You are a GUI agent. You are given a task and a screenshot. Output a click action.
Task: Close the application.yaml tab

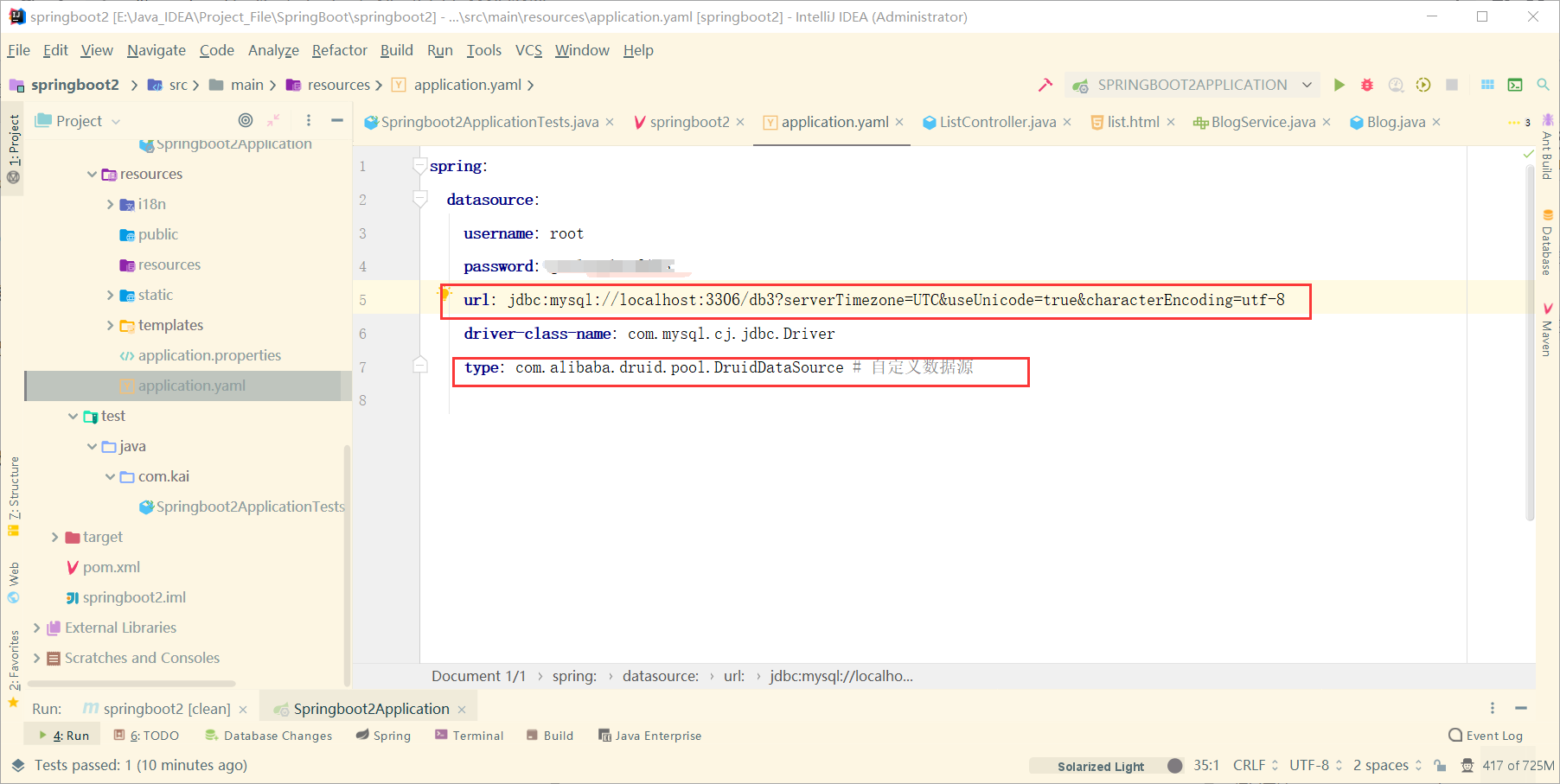899,122
